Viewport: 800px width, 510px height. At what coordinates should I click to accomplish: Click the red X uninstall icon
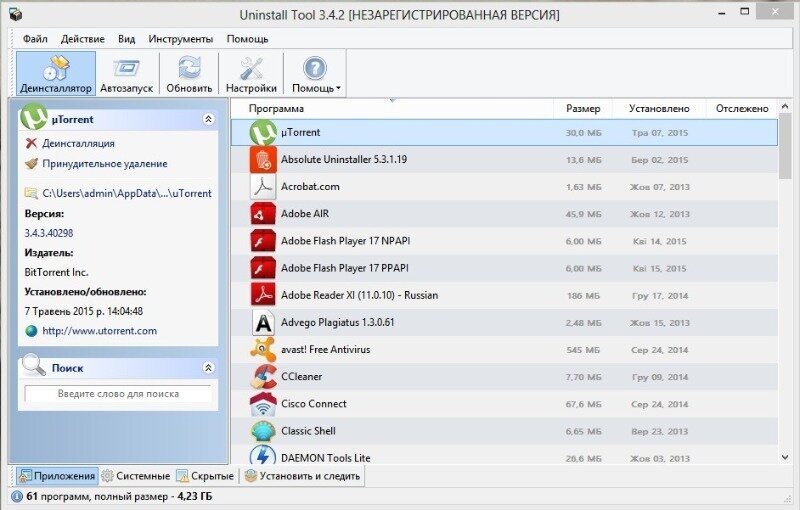coord(31,143)
